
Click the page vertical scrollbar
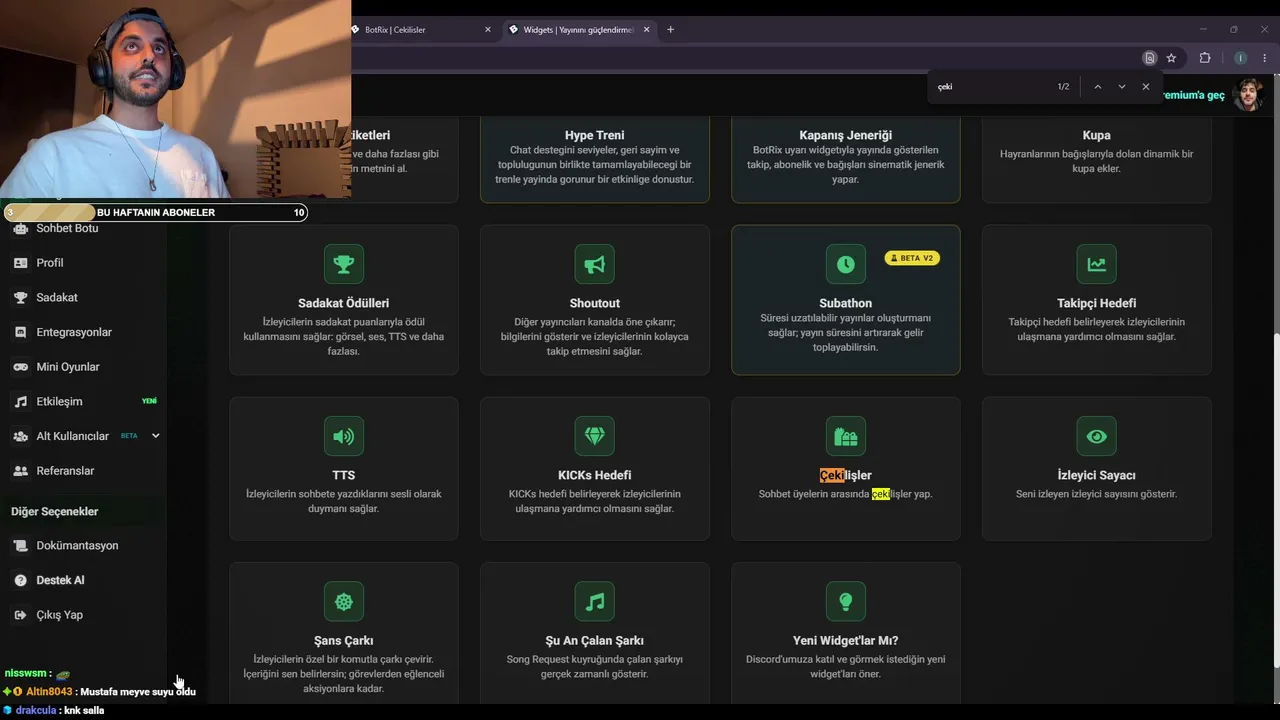pos(1275,500)
